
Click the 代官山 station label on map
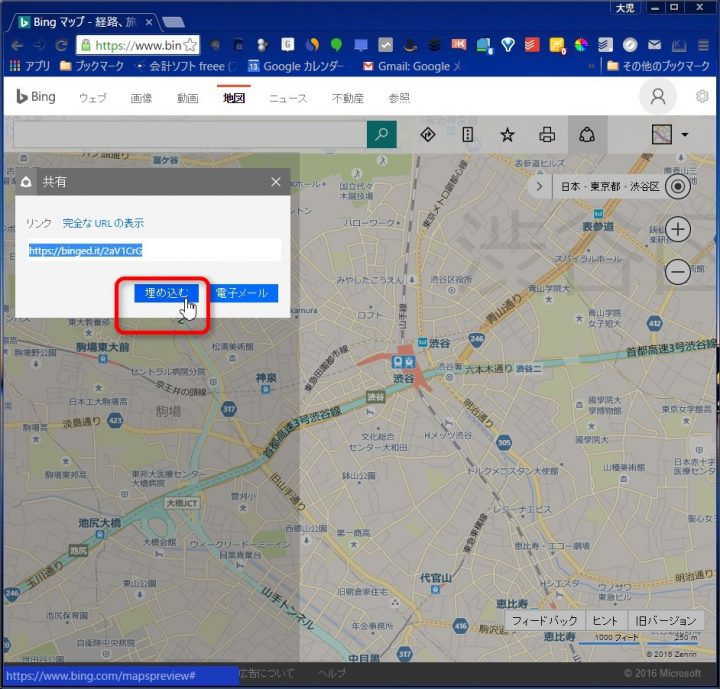pos(436,578)
